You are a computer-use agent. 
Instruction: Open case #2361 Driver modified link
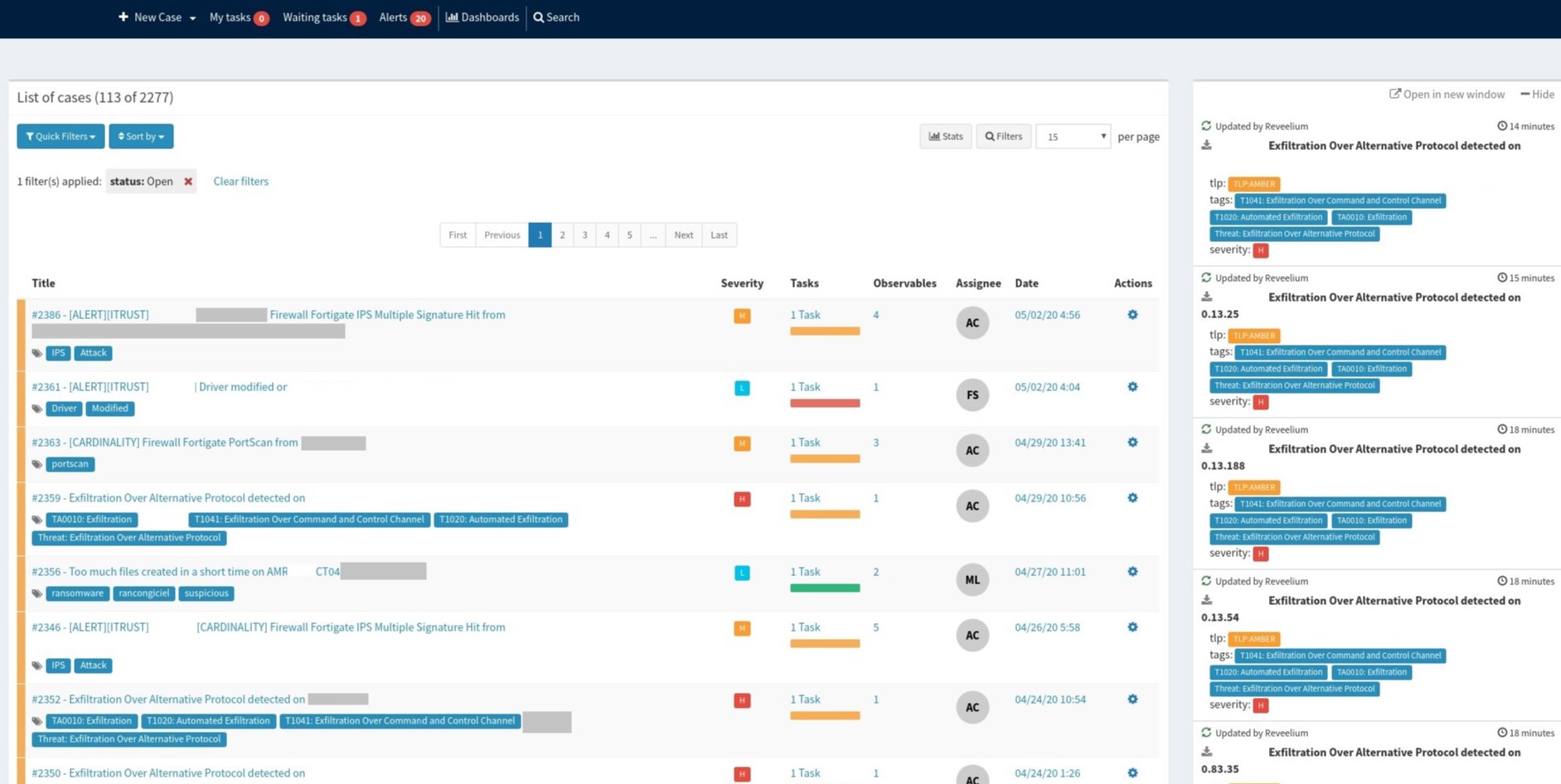(x=159, y=387)
